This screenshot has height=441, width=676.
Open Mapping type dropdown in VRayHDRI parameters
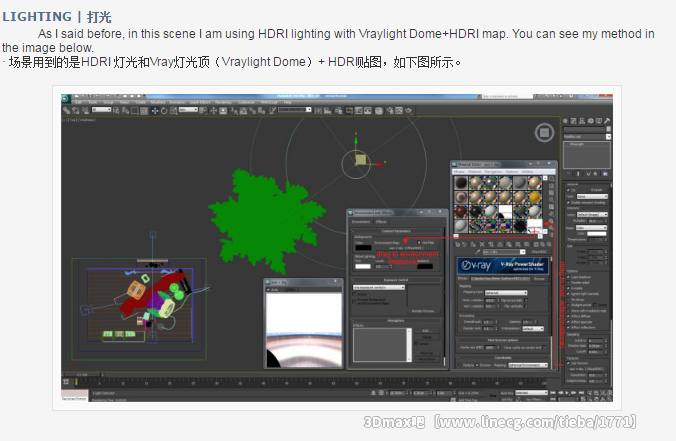pos(506,293)
